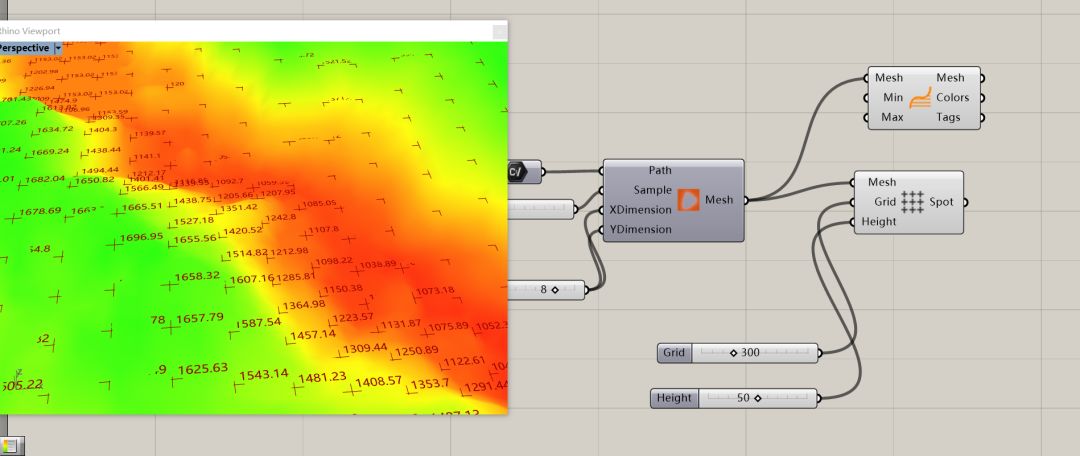Click the Spot output grip

click(x=966, y=202)
